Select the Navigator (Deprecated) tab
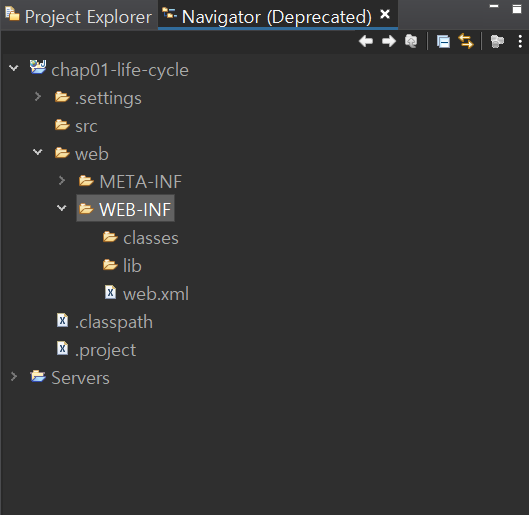The height and width of the screenshot is (515, 529). point(278,16)
